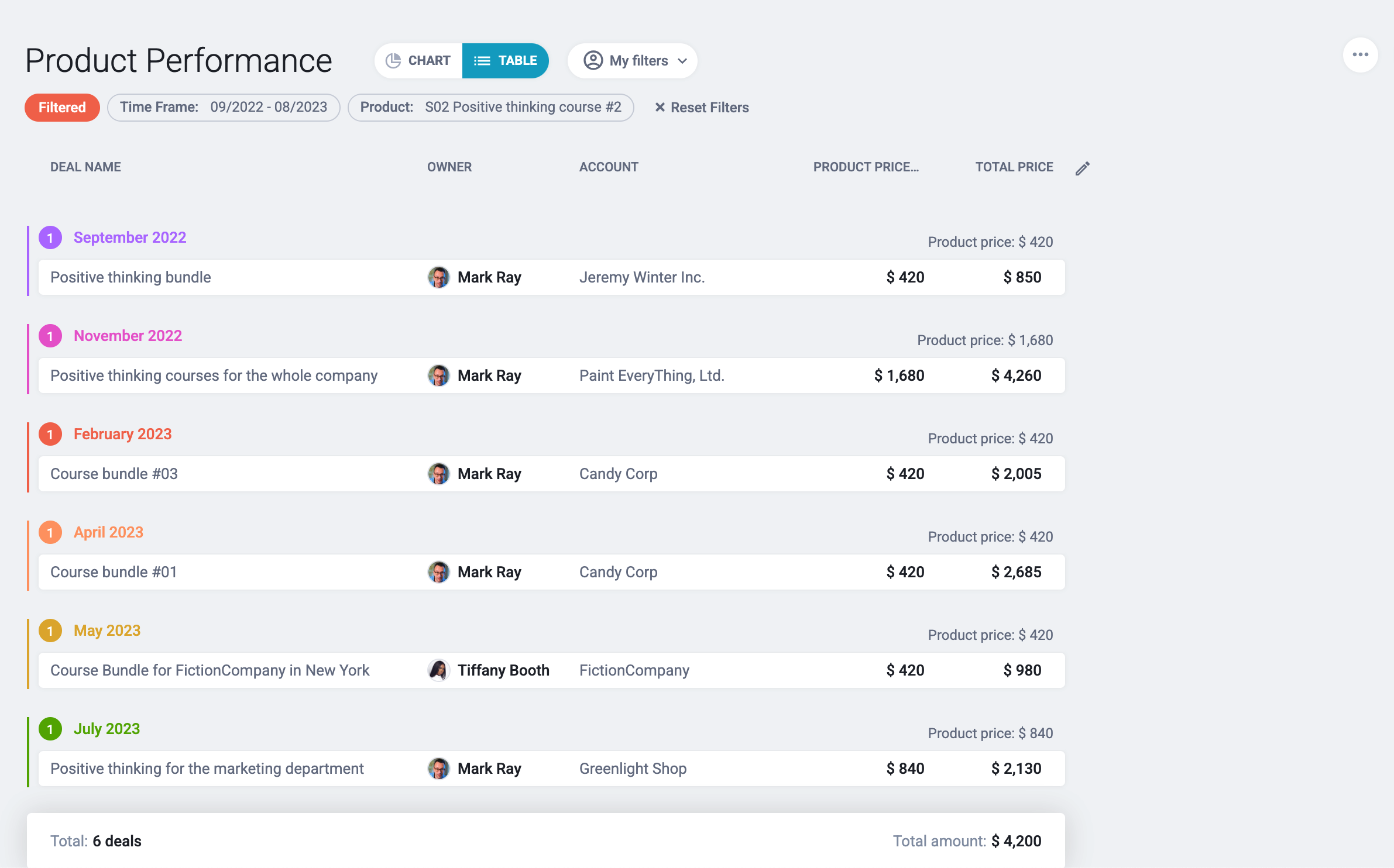The image size is (1394, 868).
Task: Click the green count badge for July 2023
Action: [x=50, y=729]
